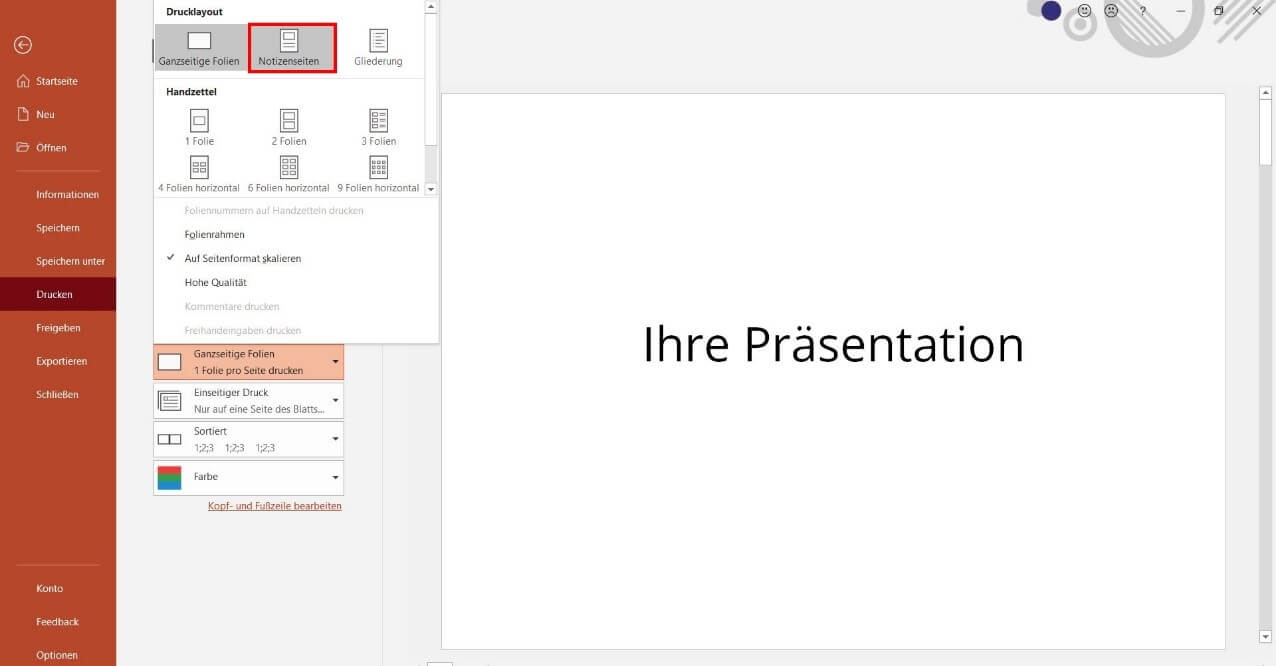Open help question mark
Viewport: 1276px width, 666px height.
[1143, 11]
